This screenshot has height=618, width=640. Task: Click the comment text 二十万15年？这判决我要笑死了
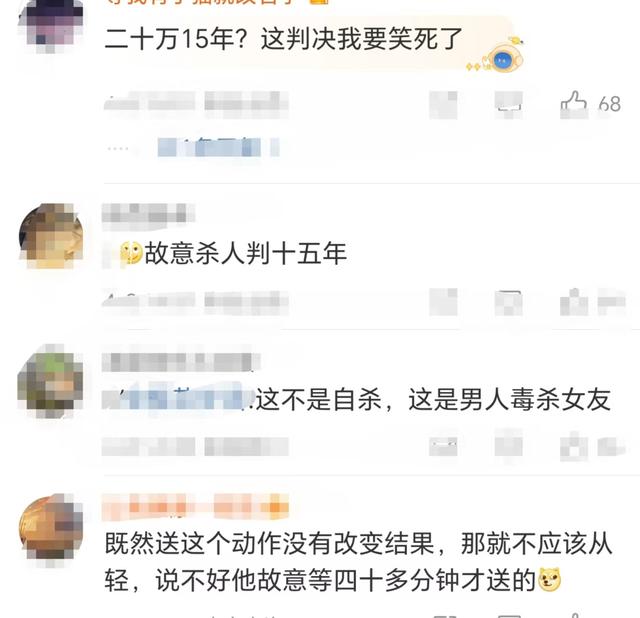[x=284, y=39]
